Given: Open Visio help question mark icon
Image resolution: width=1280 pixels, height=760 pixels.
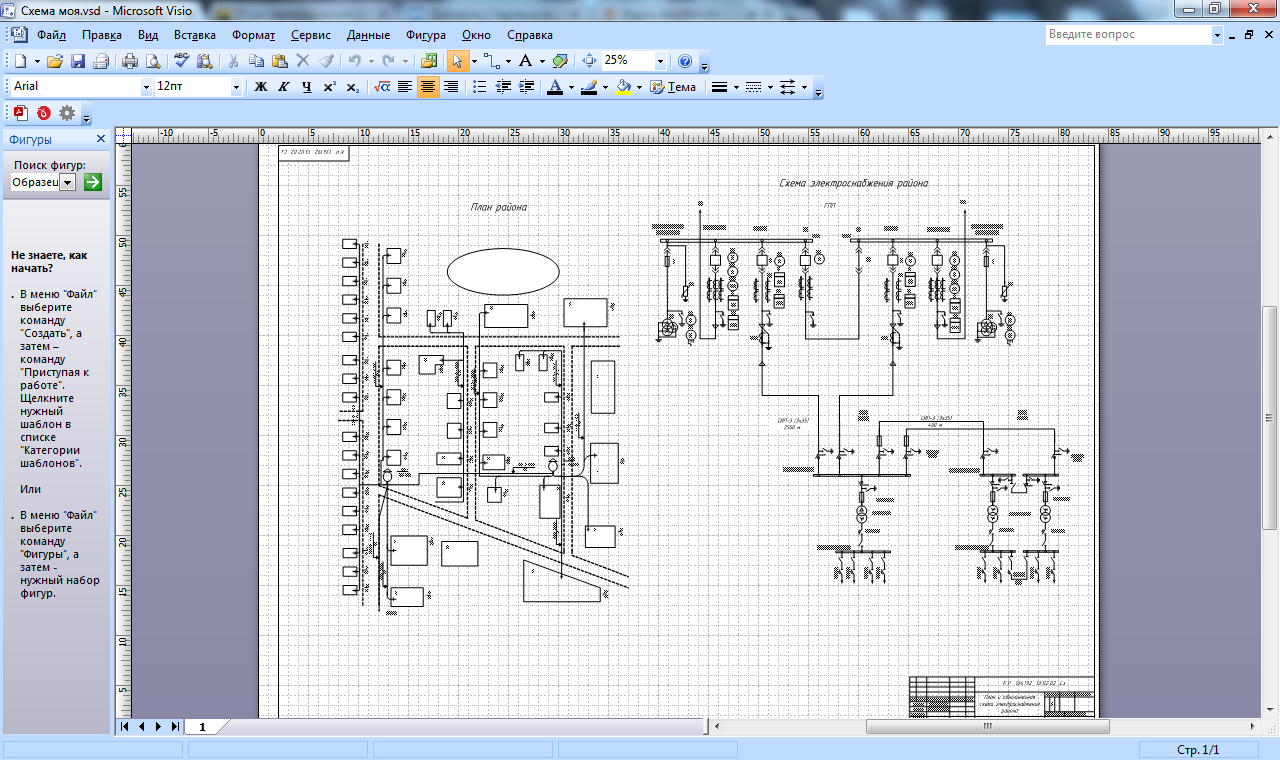Looking at the screenshot, I should (x=685, y=61).
